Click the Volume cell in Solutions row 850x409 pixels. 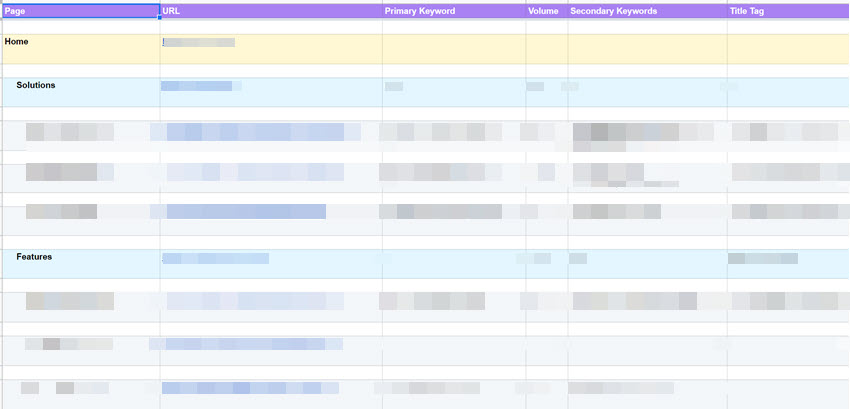click(x=546, y=92)
